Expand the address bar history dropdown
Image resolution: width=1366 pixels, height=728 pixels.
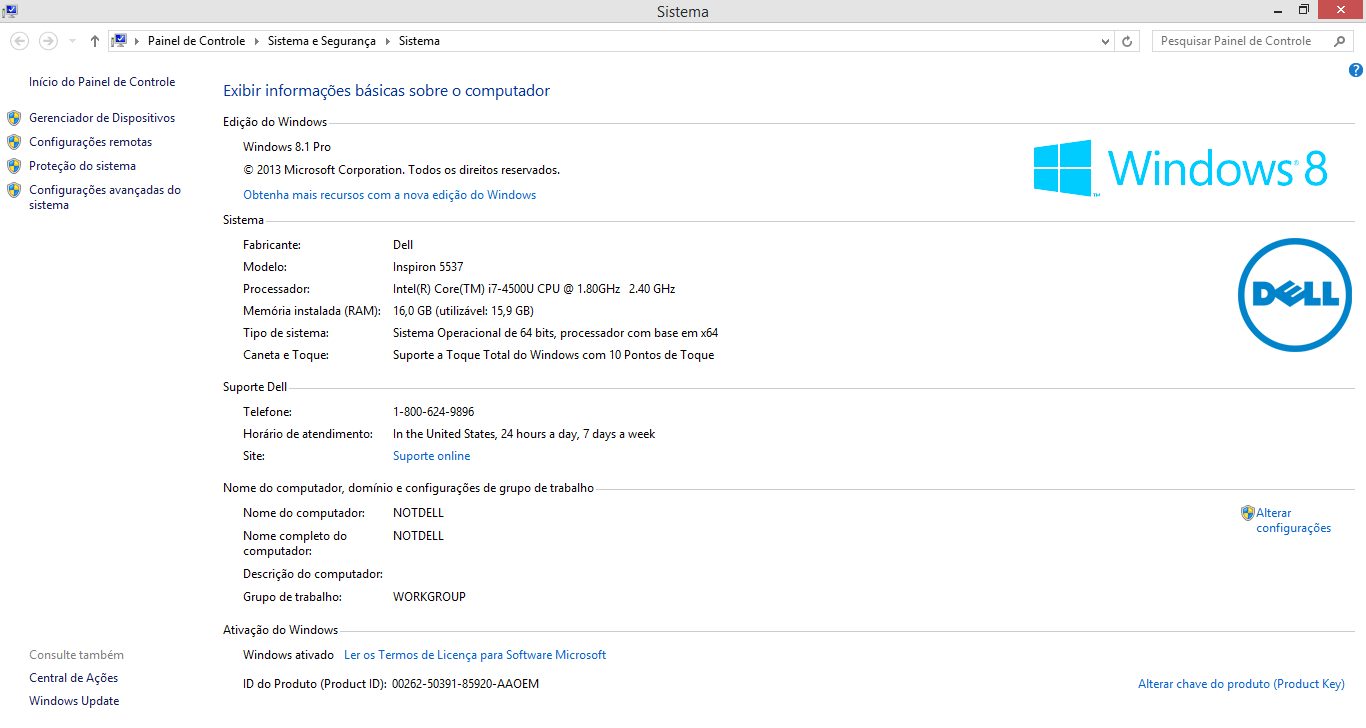(1105, 41)
